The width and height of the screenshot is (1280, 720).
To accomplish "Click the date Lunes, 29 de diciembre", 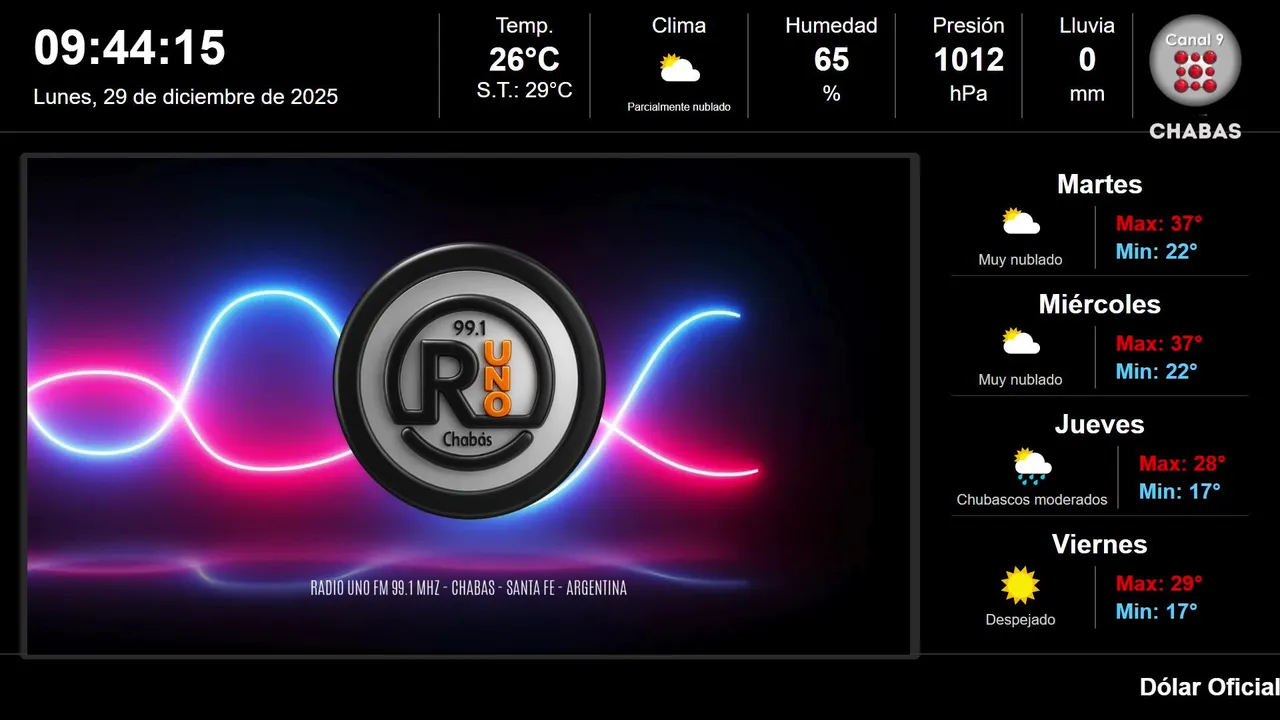I will coord(186,97).
